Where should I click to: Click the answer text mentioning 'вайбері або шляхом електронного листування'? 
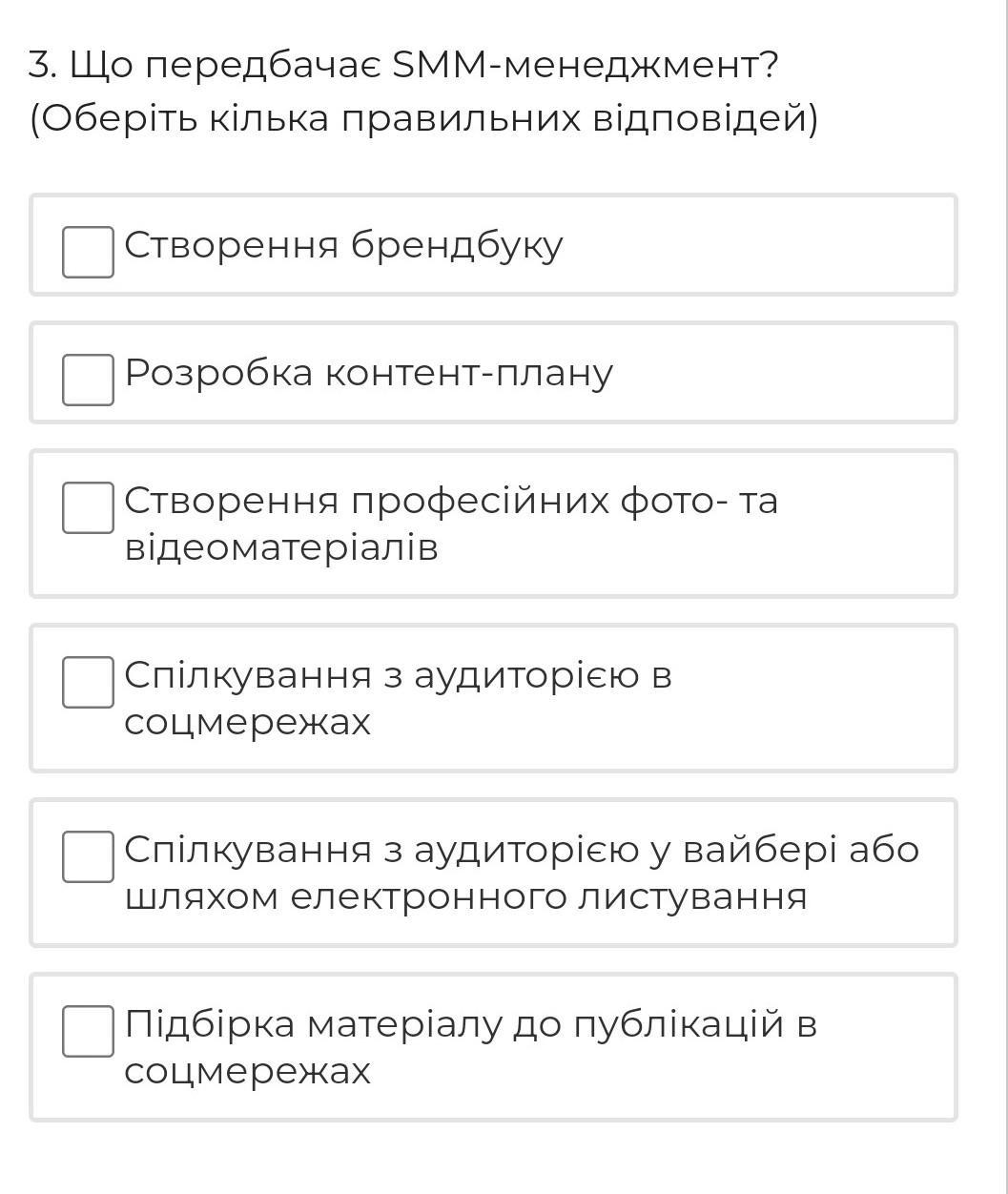click(522, 873)
